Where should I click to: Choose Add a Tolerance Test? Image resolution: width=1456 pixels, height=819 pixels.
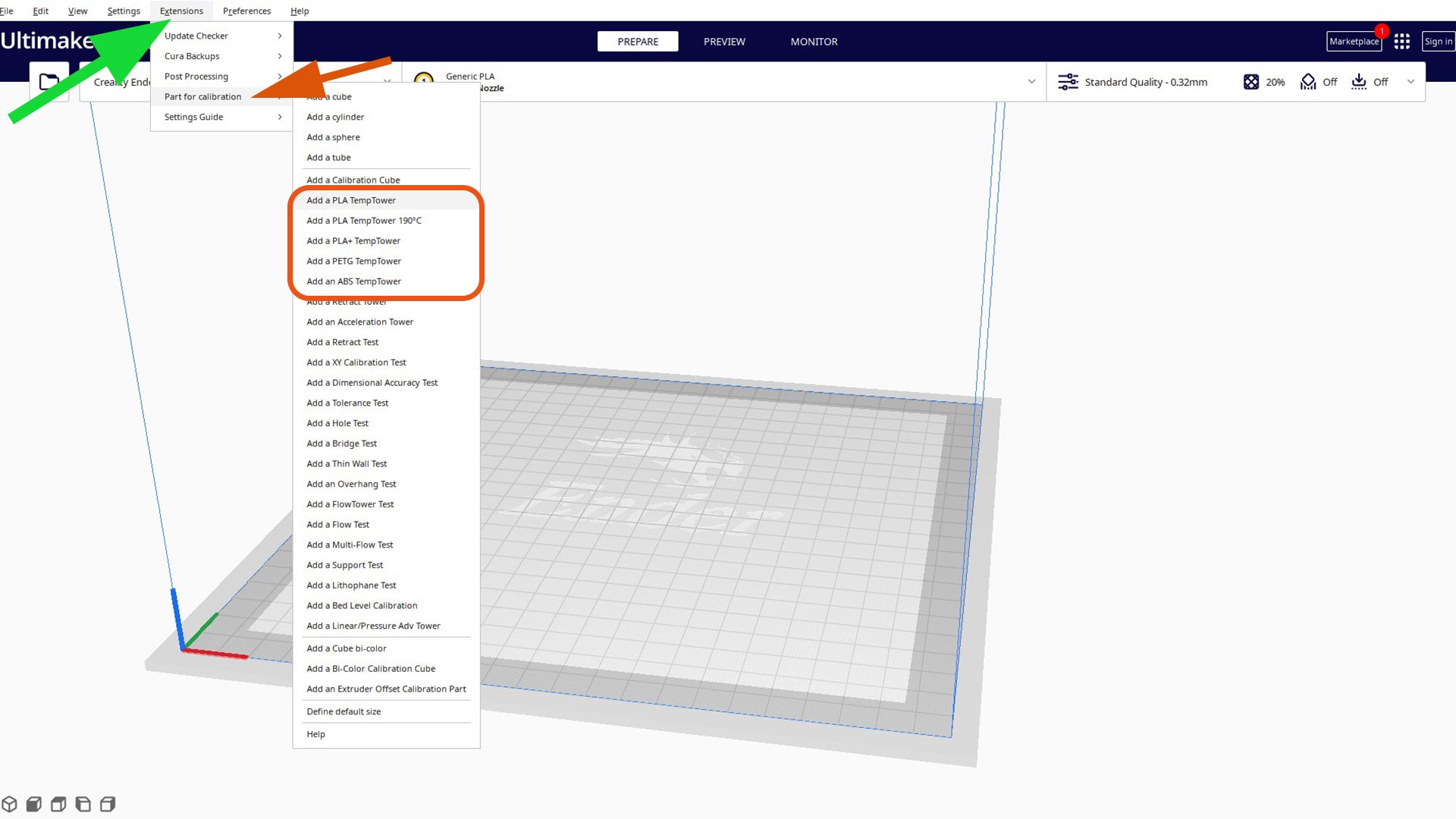(386, 403)
